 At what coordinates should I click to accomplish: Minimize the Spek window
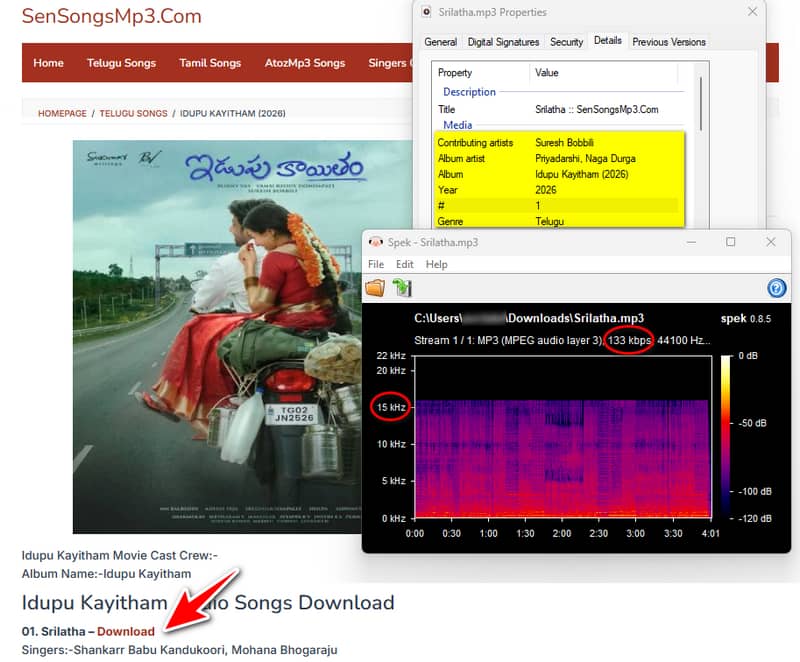[691, 242]
